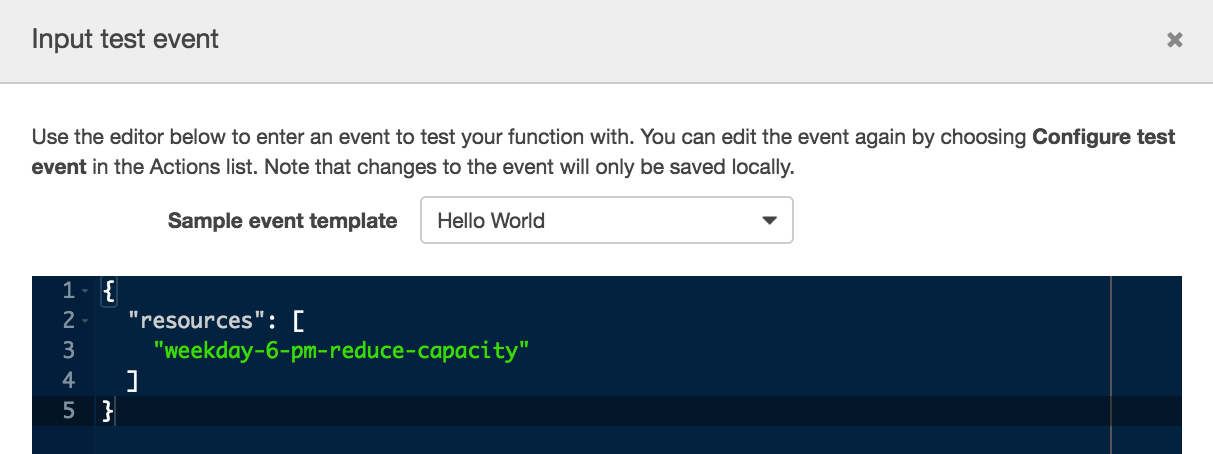This screenshot has height=454, width=1213.
Task: Select line number 3 in editor gutter
Action: click(68, 351)
